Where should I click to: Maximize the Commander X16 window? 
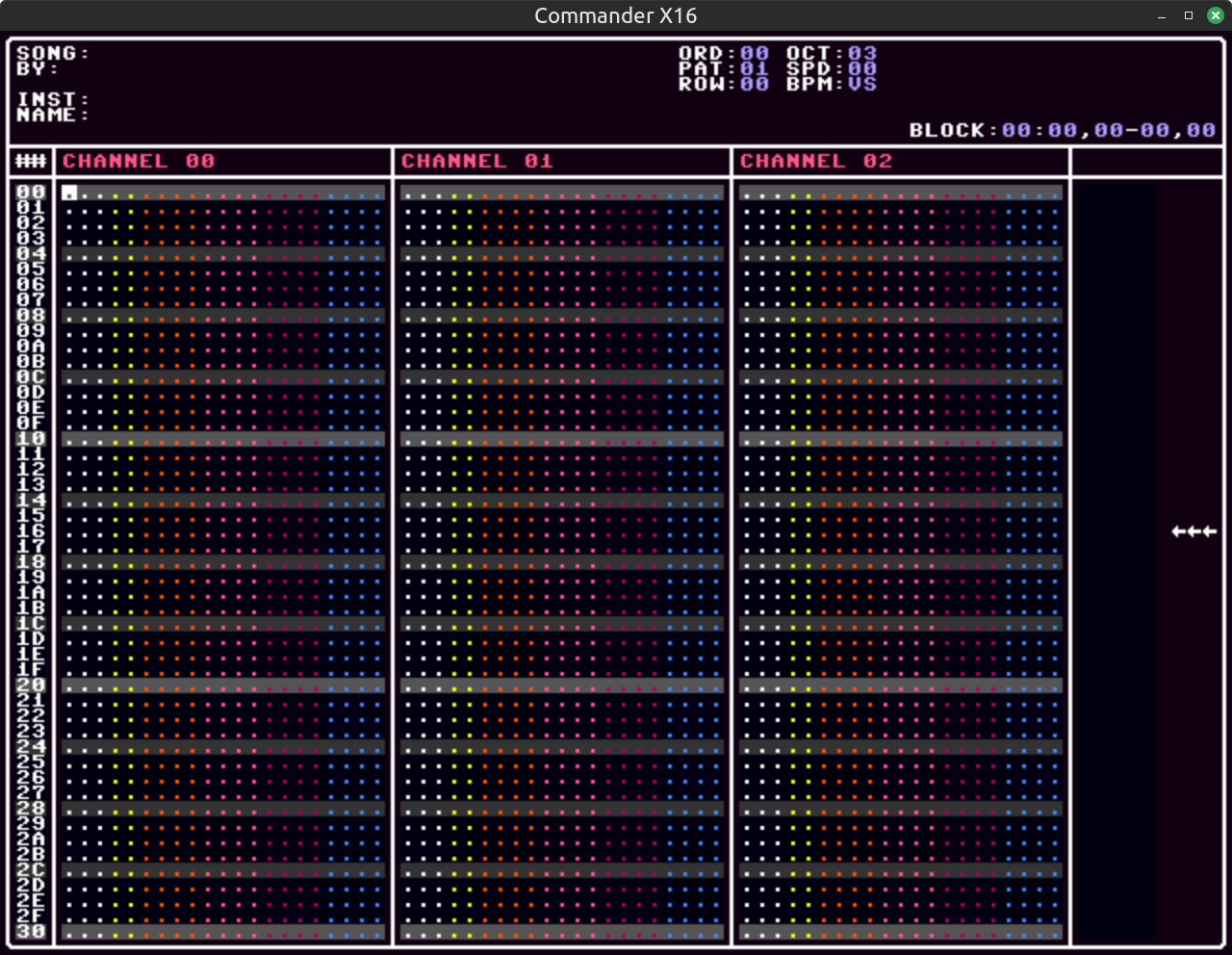pos(1189,15)
